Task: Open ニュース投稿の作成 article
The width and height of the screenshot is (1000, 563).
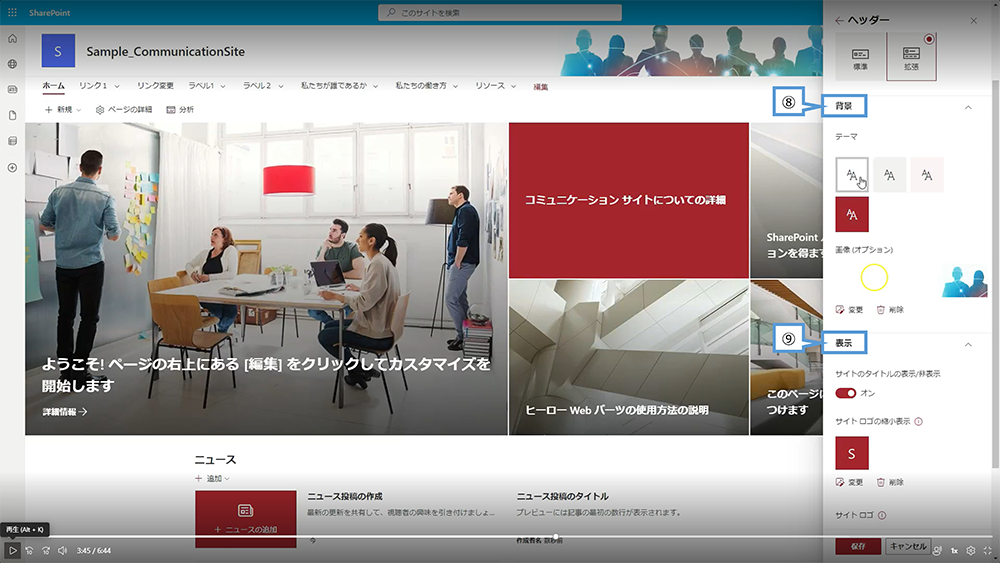Action: click(345, 496)
